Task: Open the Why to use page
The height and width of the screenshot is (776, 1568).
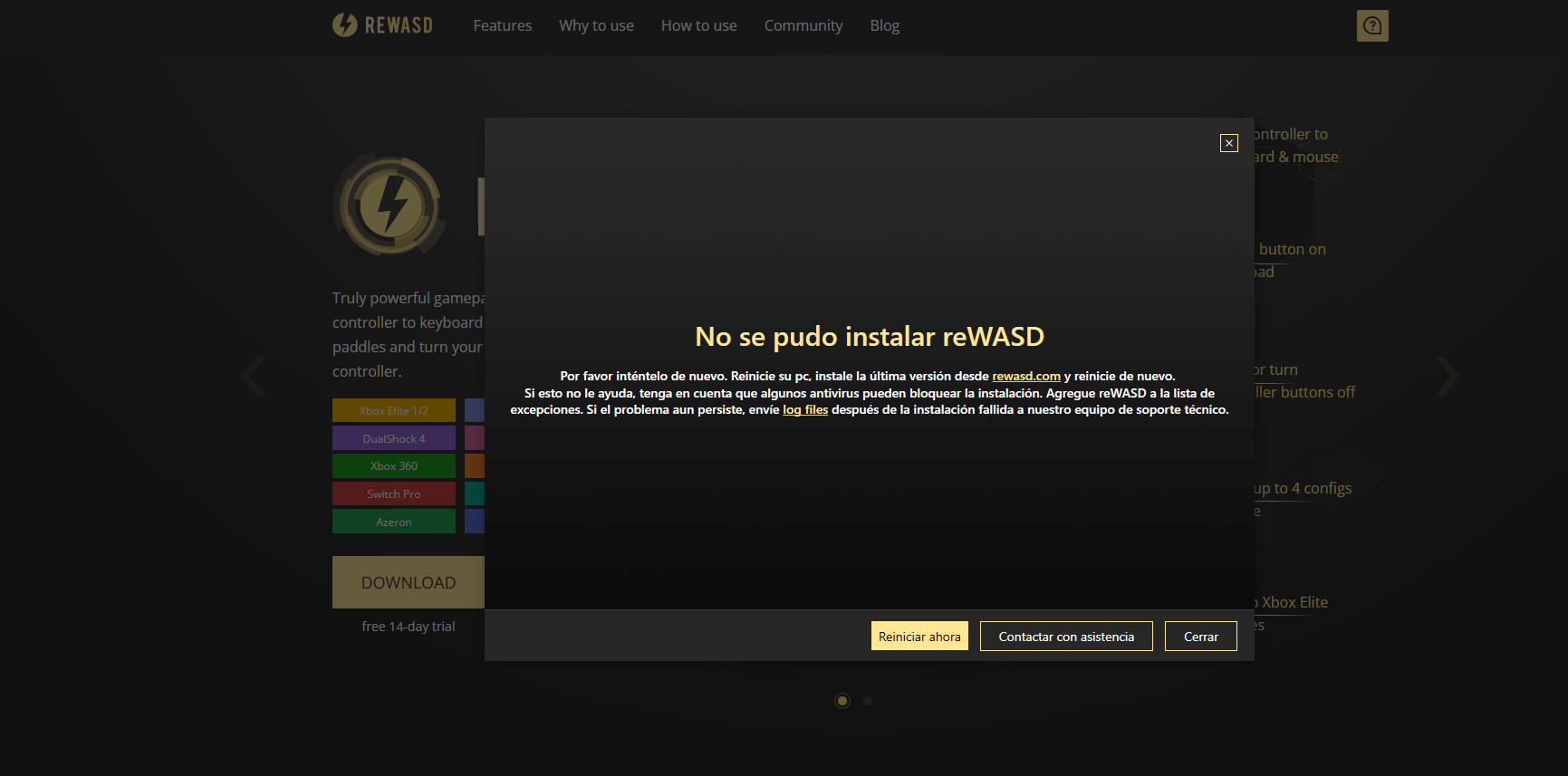Action: click(596, 25)
